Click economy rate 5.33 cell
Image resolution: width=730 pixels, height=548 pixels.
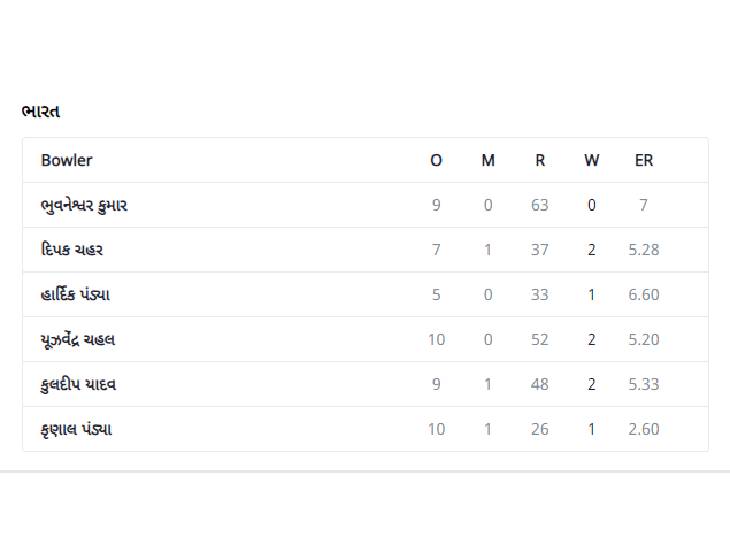tap(644, 385)
